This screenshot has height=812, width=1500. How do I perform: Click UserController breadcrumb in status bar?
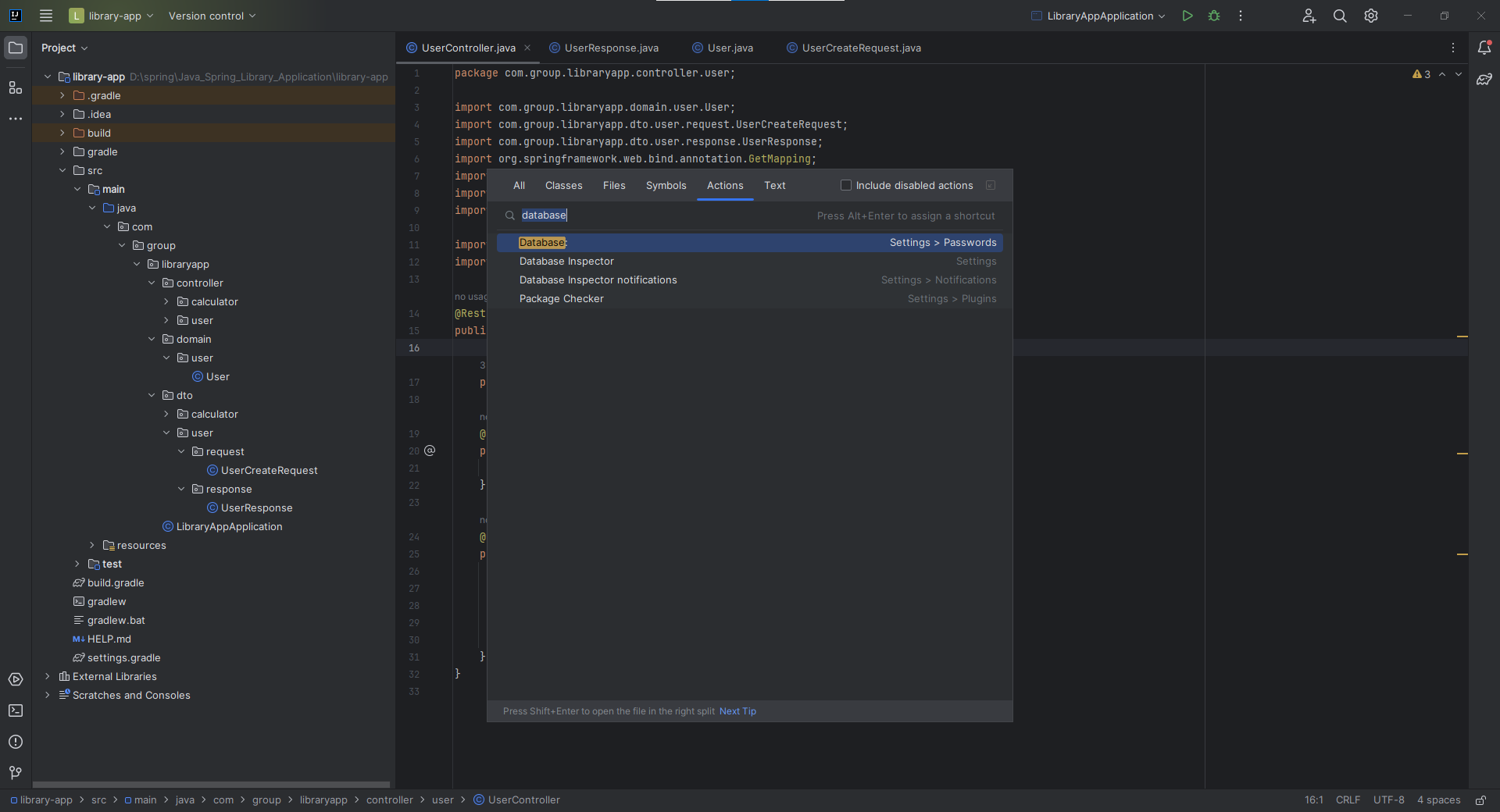[516, 800]
